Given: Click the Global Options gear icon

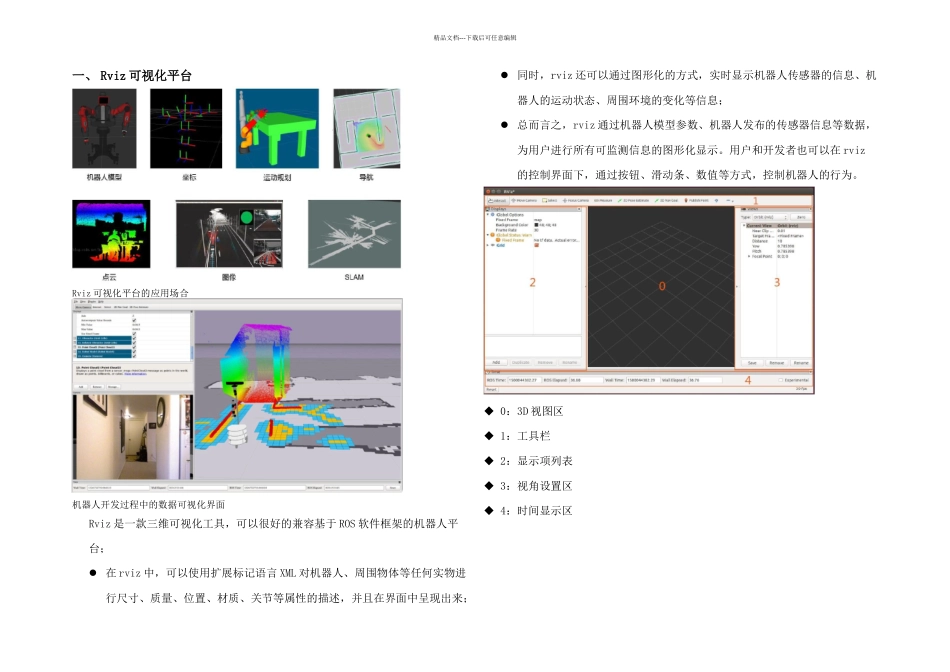Looking at the screenshot, I should tap(493, 215).
